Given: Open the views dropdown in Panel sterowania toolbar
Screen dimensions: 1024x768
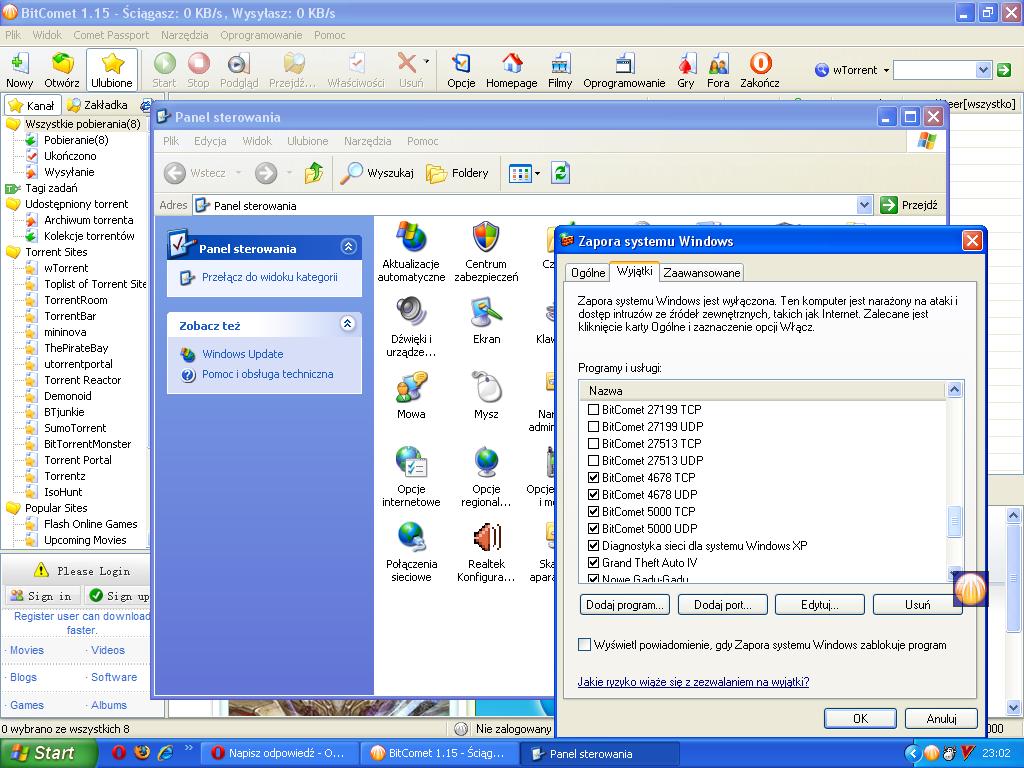Looking at the screenshot, I should tap(537, 174).
